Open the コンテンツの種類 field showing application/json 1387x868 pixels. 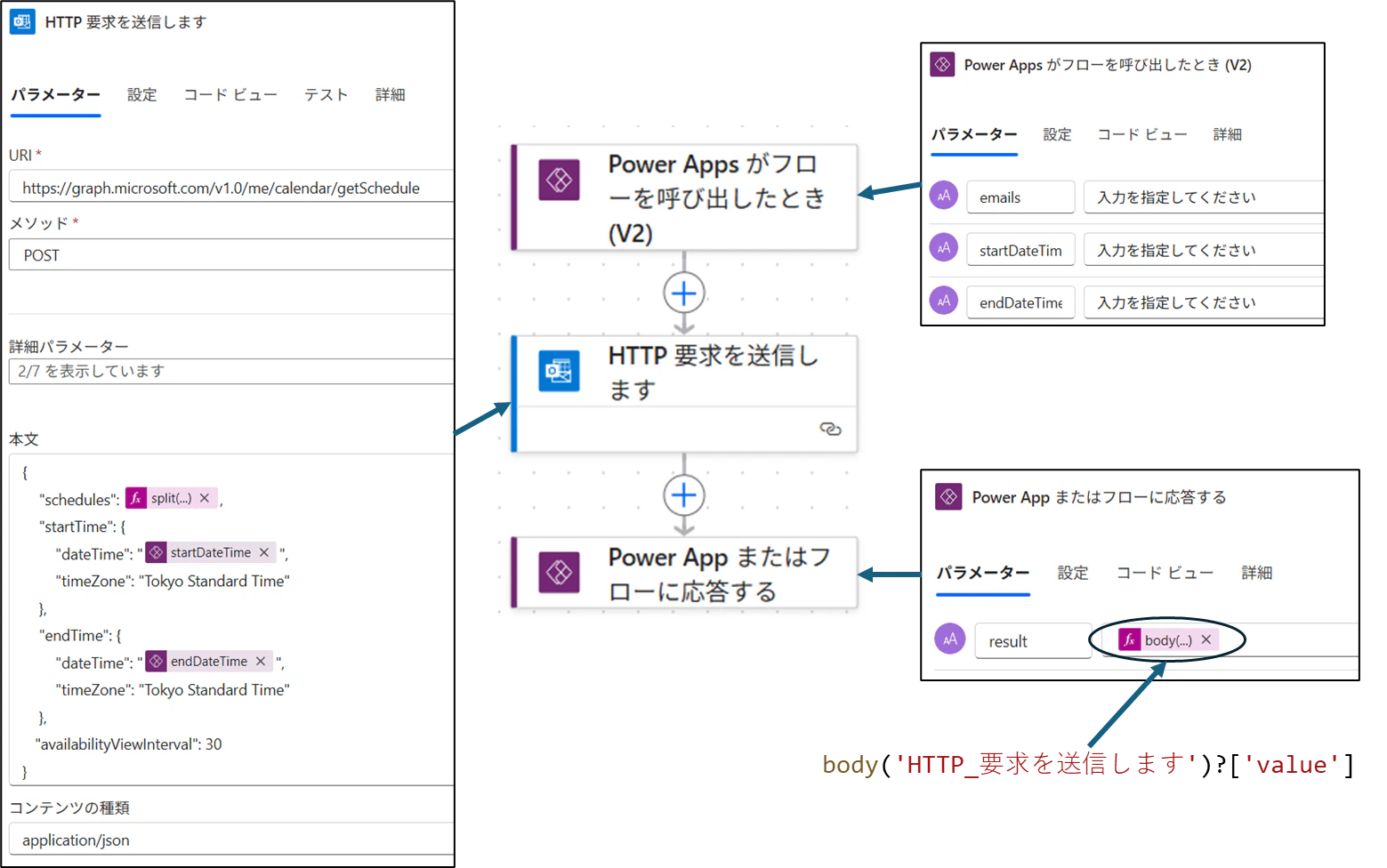(x=231, y=840)
